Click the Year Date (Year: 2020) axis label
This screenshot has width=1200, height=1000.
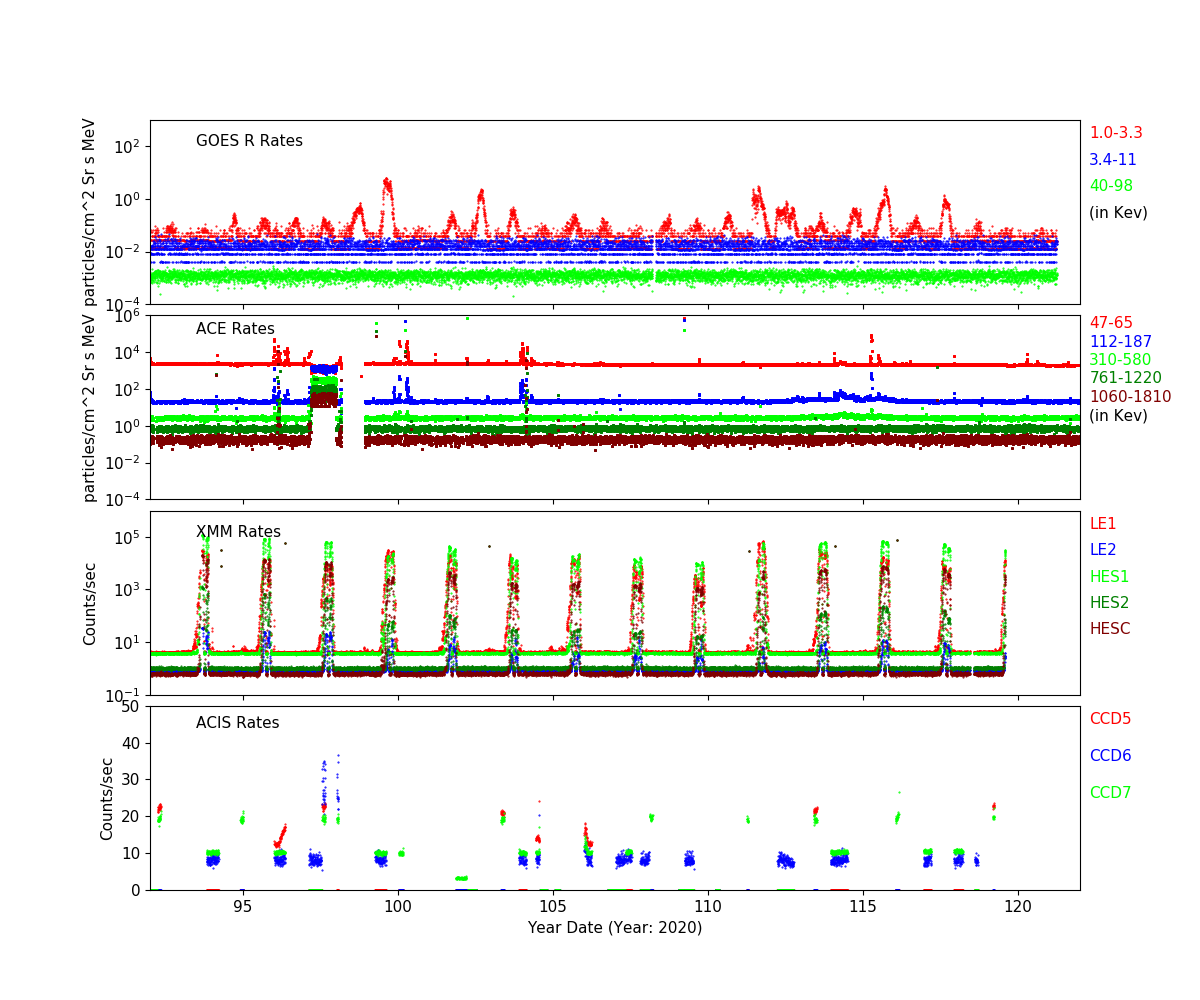(614, 928)
